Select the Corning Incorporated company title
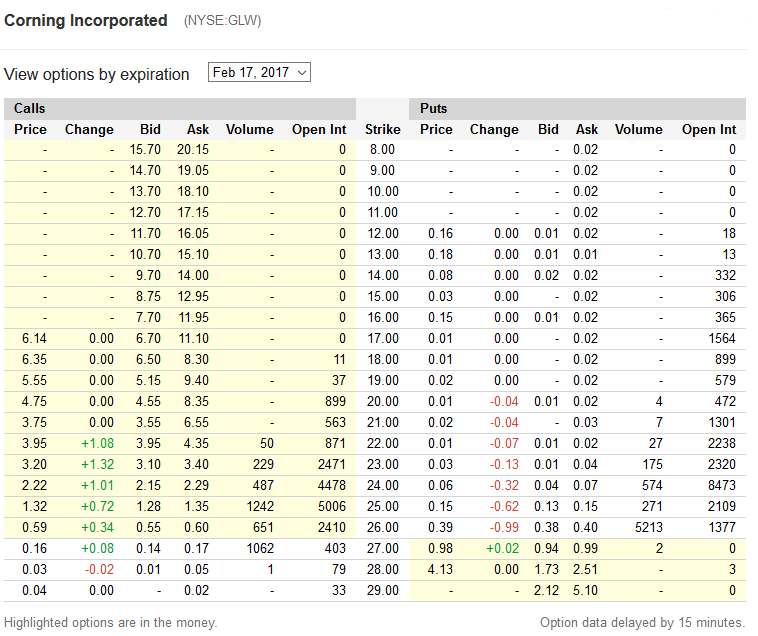 (x=86, y=20)
